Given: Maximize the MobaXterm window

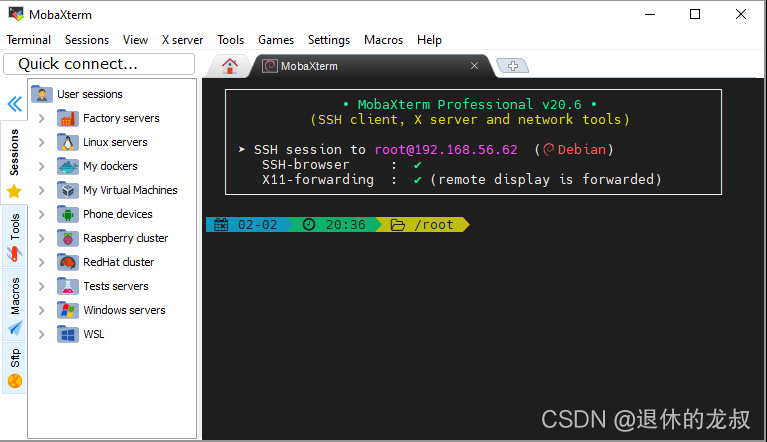Looking at the screenshot, I should [695, 14].
